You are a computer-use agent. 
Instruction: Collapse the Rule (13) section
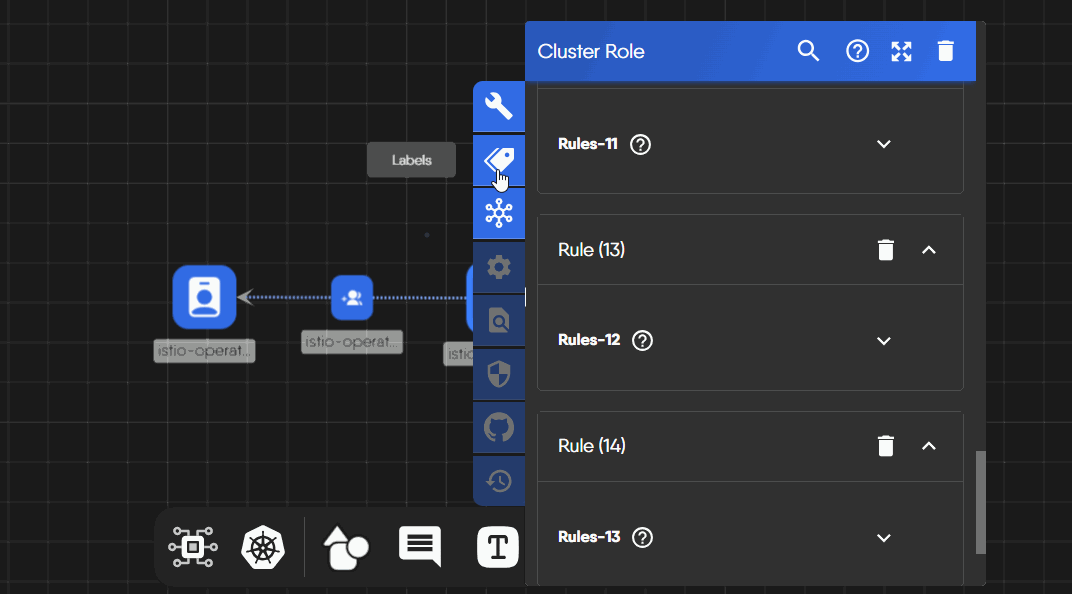928,250
